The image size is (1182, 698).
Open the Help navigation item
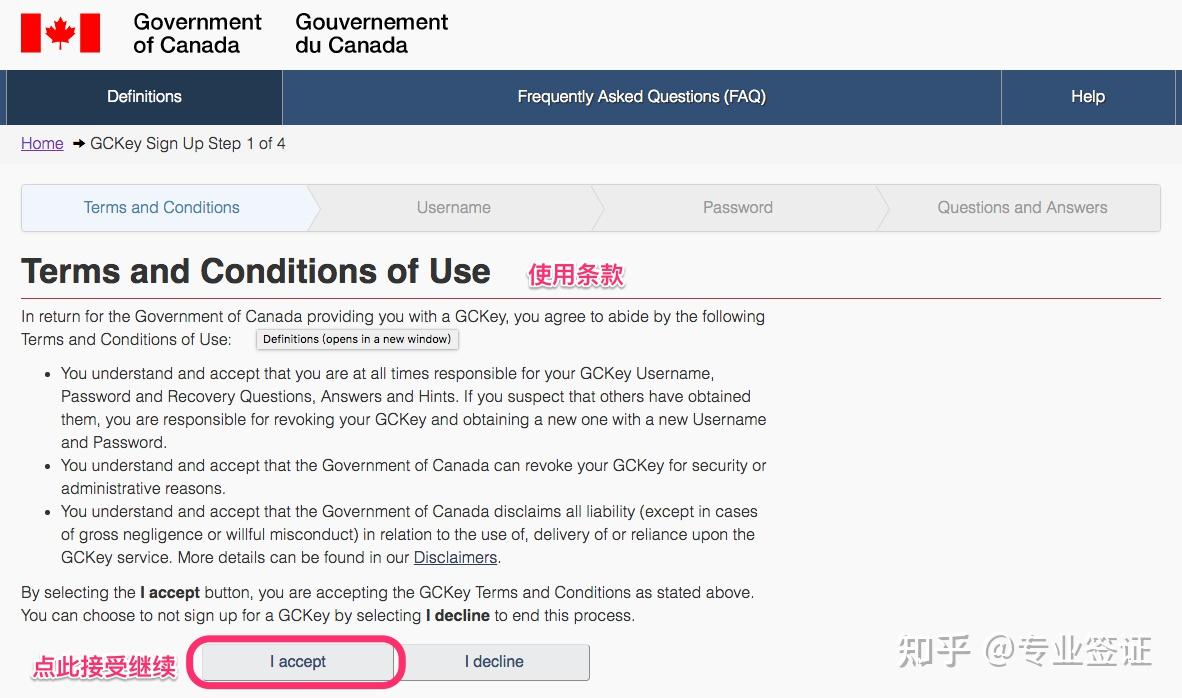click(1088, 96)
